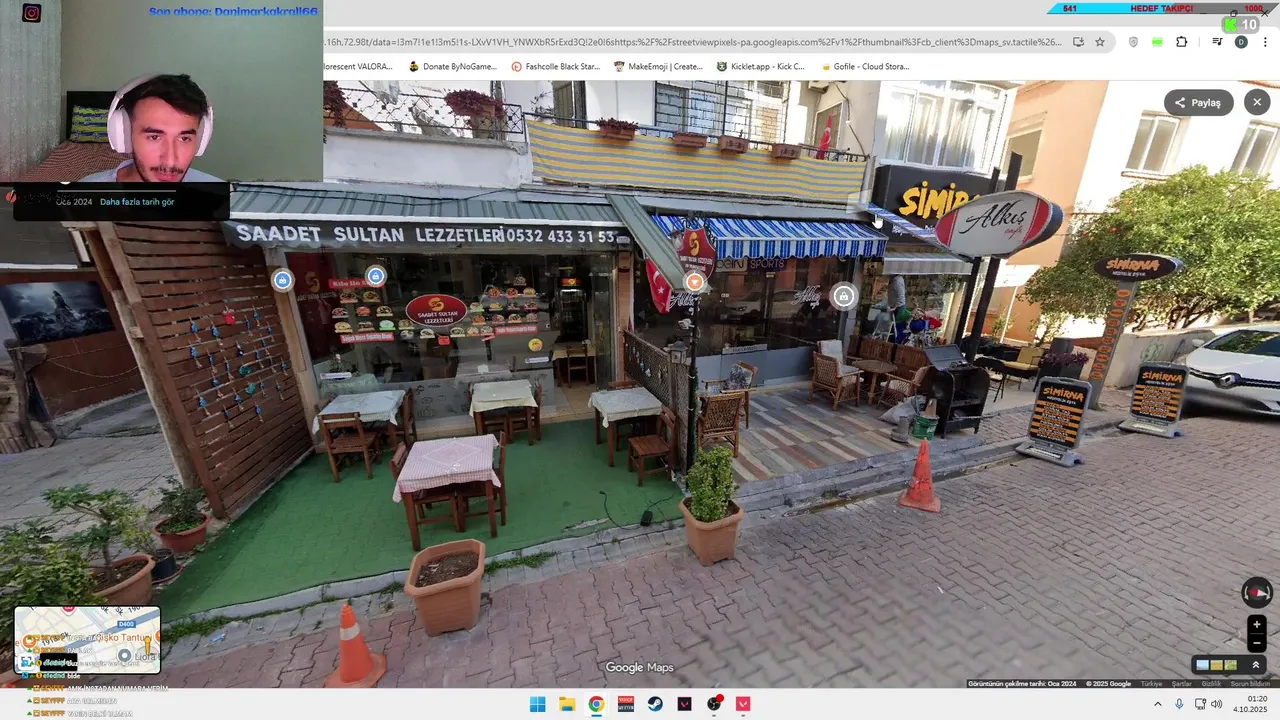Select the green imagery thumbnail
The image size is (1280, 720).
tap(1230, 665)
